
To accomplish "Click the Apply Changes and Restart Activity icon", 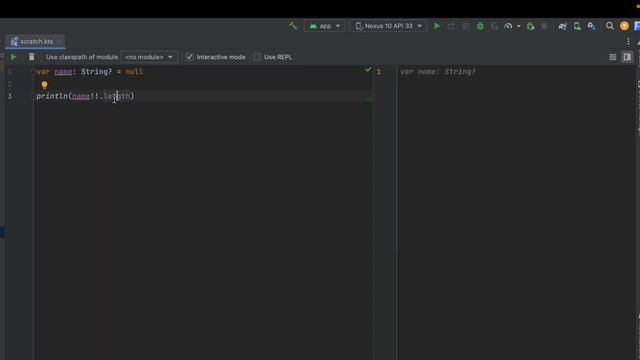I will coord(451,26).
